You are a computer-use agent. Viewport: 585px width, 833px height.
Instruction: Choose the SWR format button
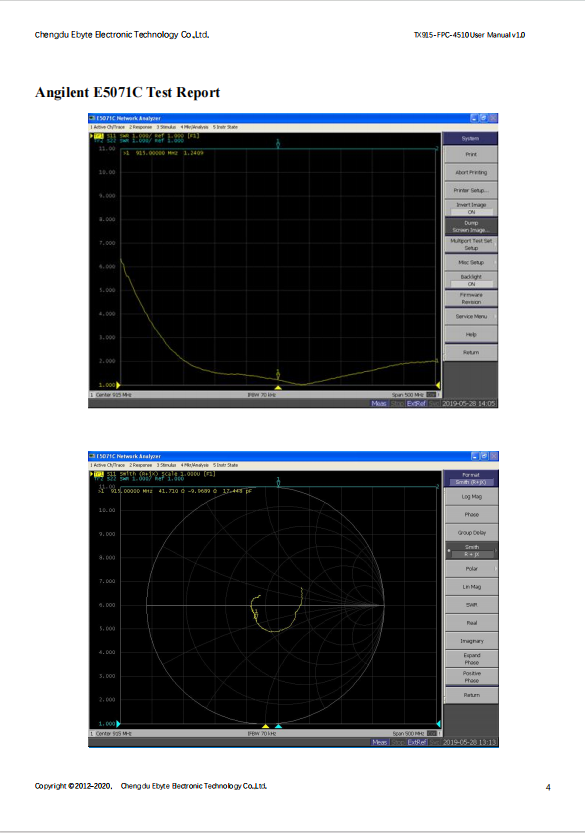(x=471, y=605)
